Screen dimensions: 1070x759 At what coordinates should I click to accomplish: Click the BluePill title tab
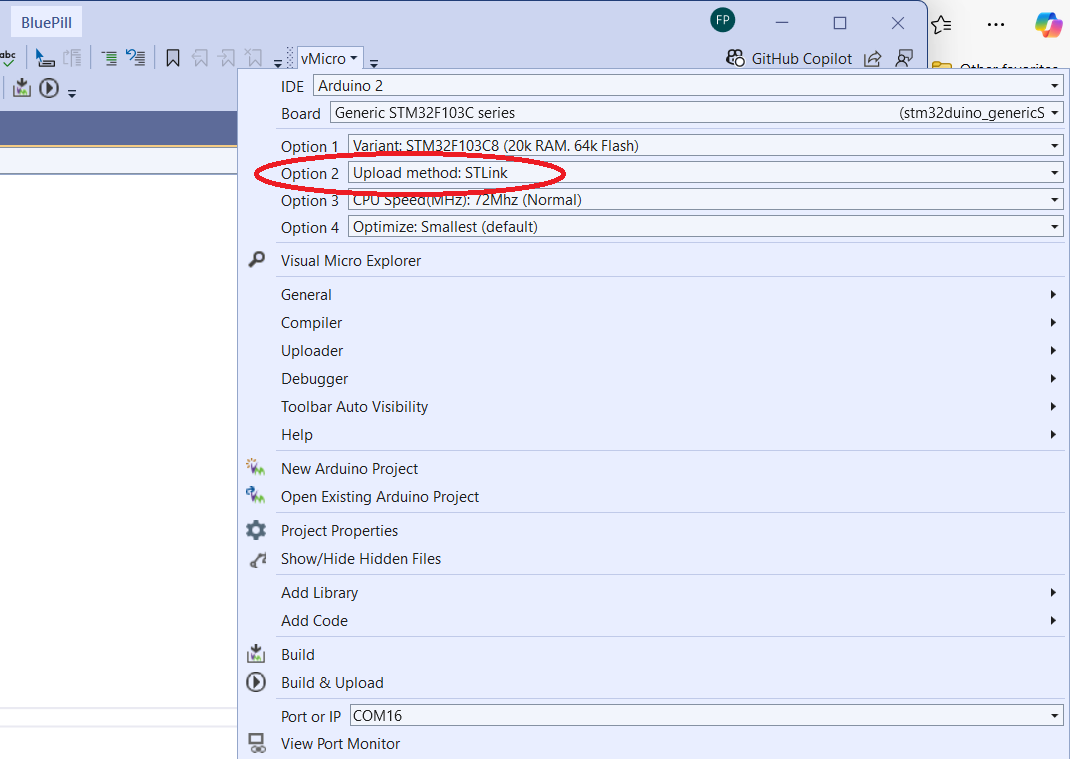46,23
